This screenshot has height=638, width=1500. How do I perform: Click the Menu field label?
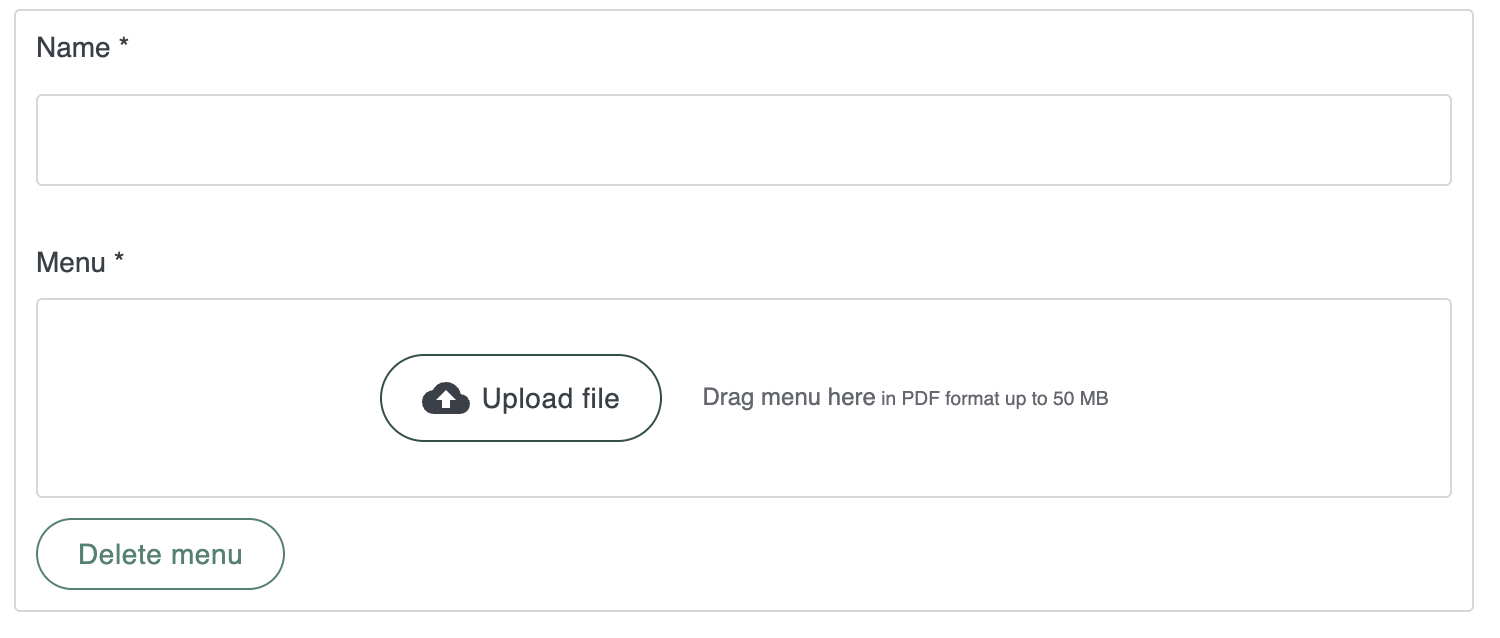click(x=71, y=263)
